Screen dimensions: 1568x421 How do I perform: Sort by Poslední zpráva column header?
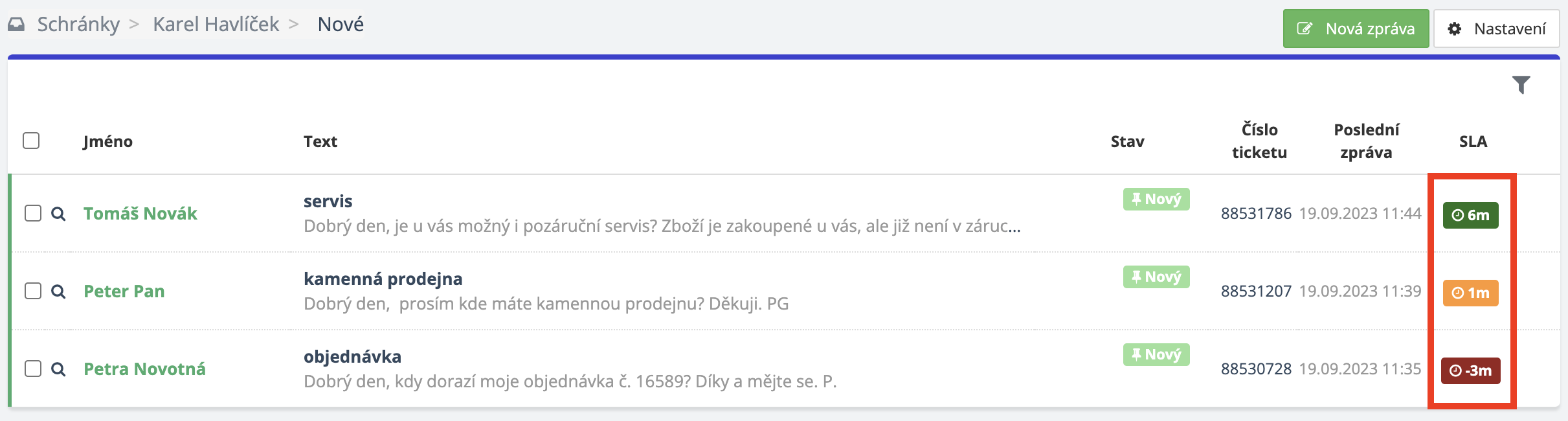click(x=1366, y=141)
